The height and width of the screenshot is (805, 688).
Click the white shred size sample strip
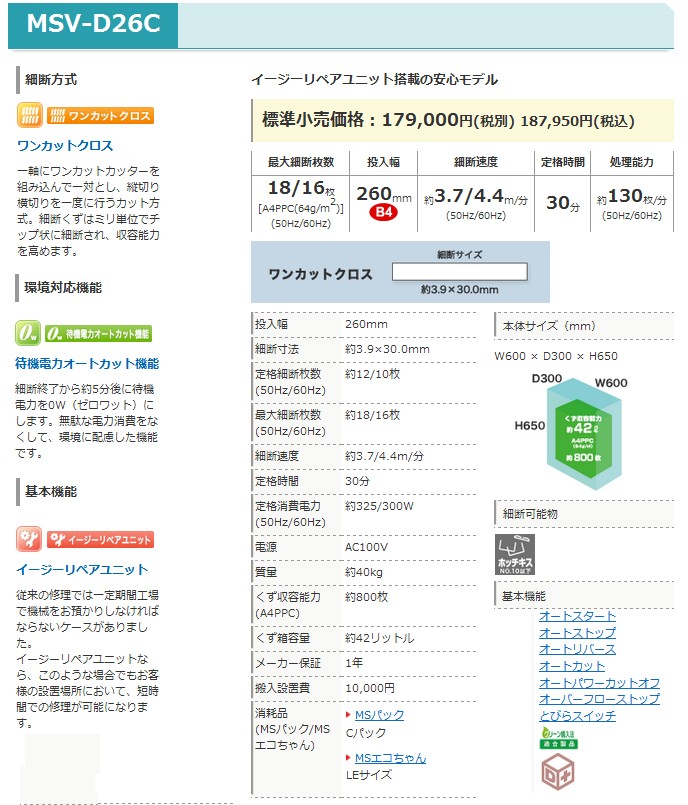click(460, 272)
